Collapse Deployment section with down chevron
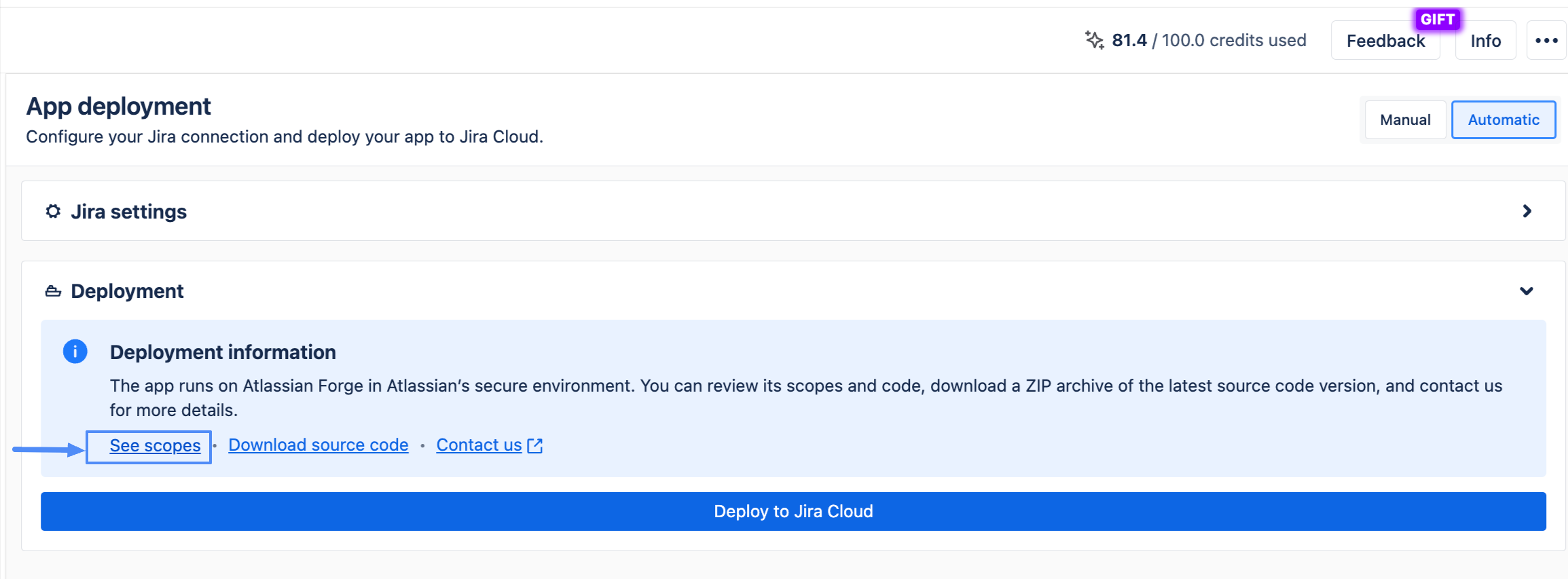The image size is (1568, 579). coord(1527,291)
